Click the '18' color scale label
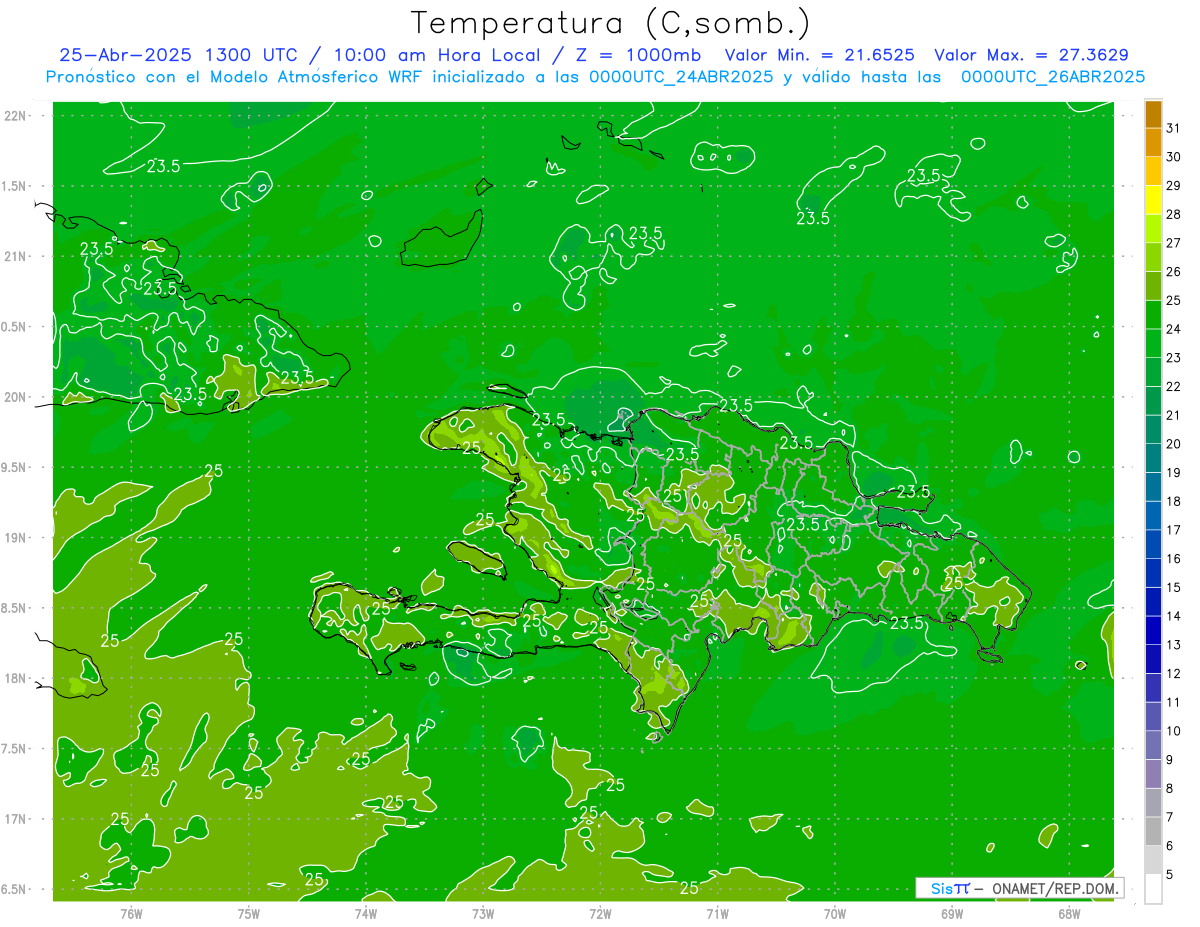The image size is (1200, 927). click(x=1174, y=501)
